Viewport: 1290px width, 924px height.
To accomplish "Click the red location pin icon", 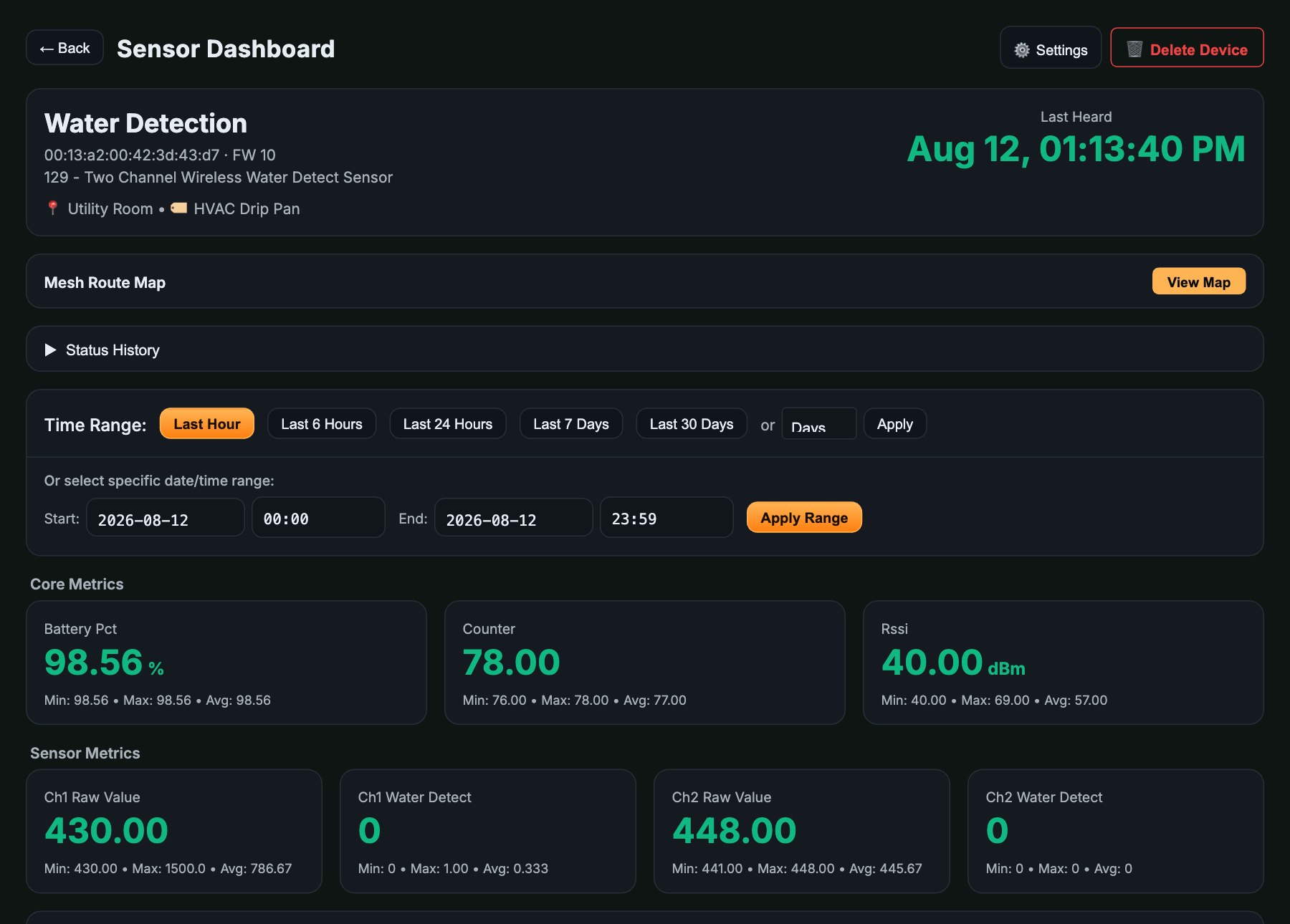I will coord(52,208).
